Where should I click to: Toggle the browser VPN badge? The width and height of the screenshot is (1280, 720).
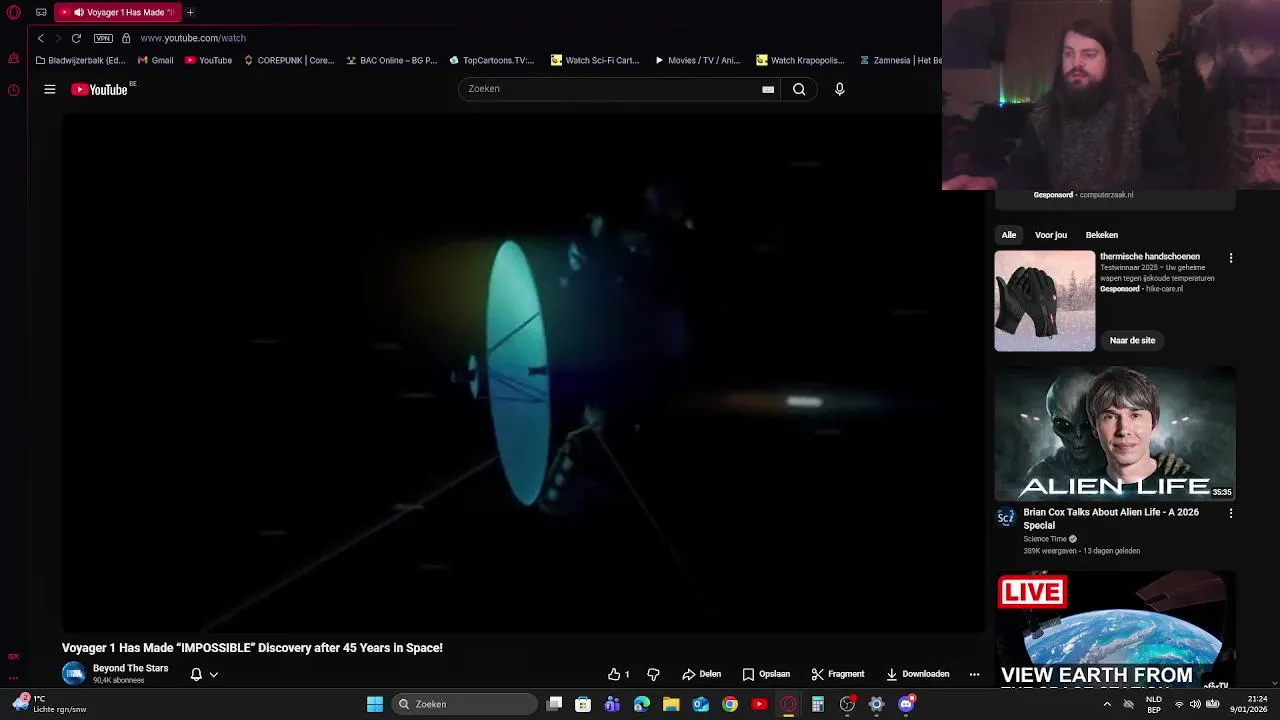103,38
